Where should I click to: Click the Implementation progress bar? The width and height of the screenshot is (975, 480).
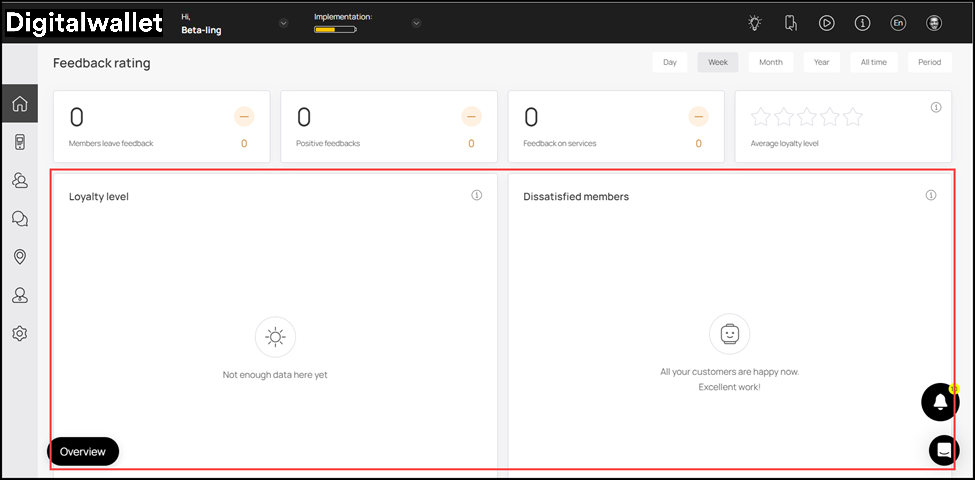[335, 30]
